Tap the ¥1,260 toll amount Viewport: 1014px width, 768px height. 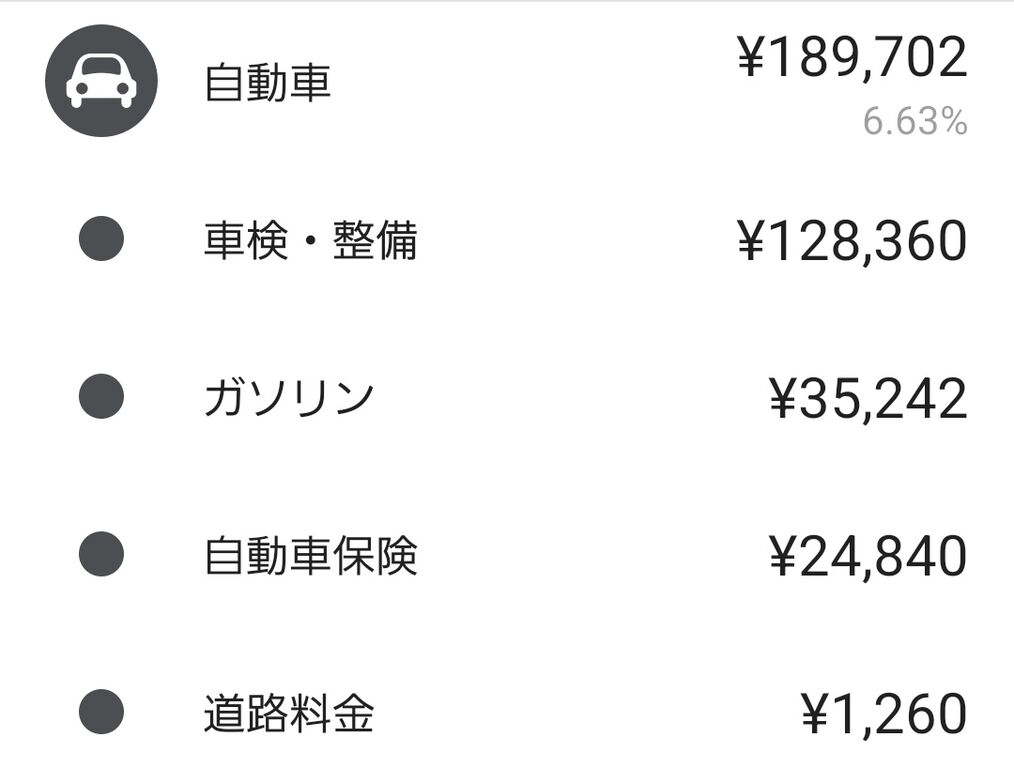pyautogui.click(x=884, y=714)
